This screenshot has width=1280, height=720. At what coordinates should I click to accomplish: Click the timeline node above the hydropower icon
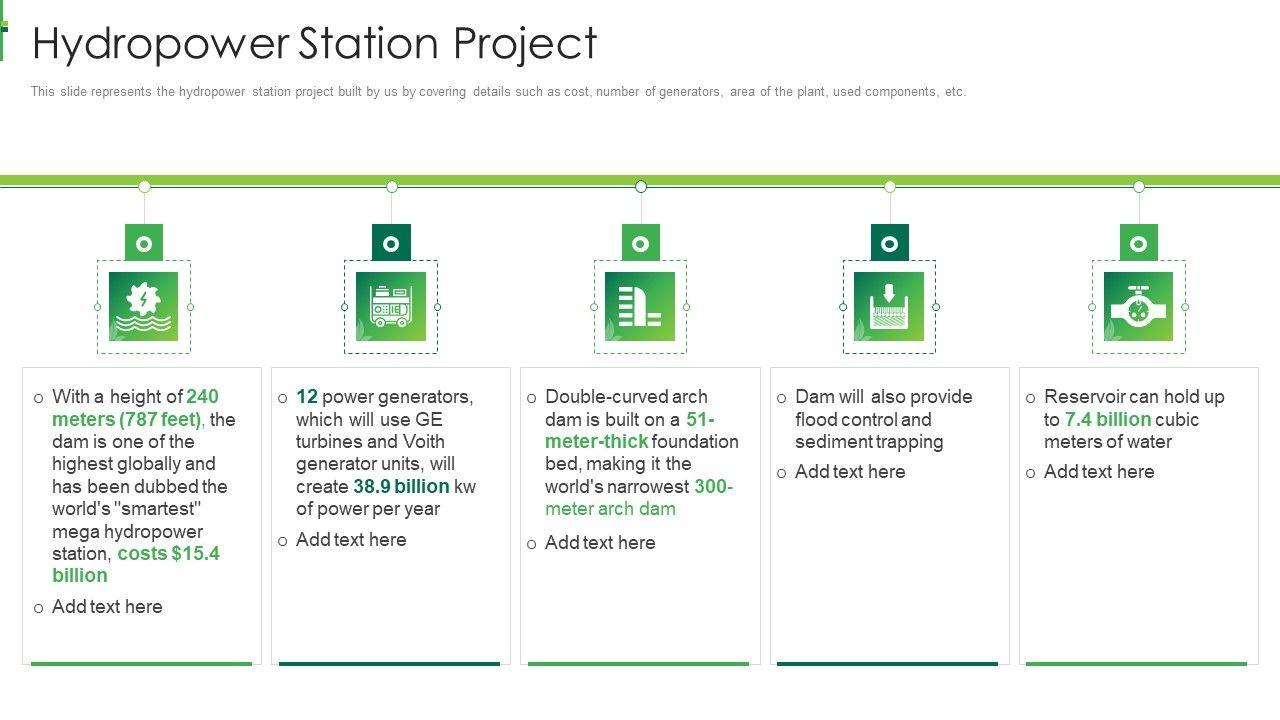point(144,186)
